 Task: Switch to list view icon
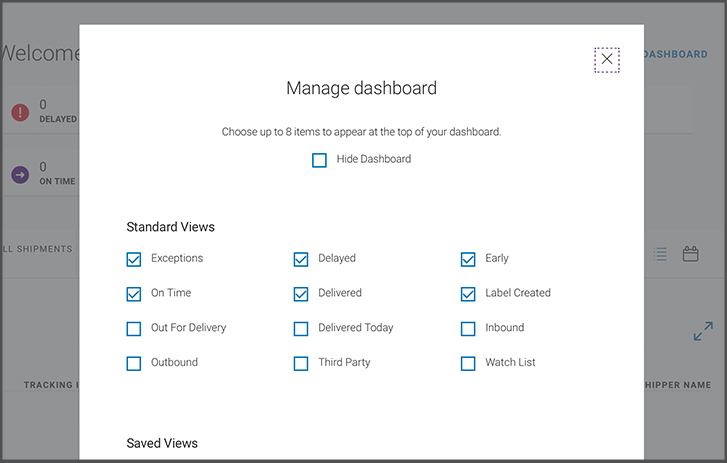pyautogui.click(x=660, y=254)
